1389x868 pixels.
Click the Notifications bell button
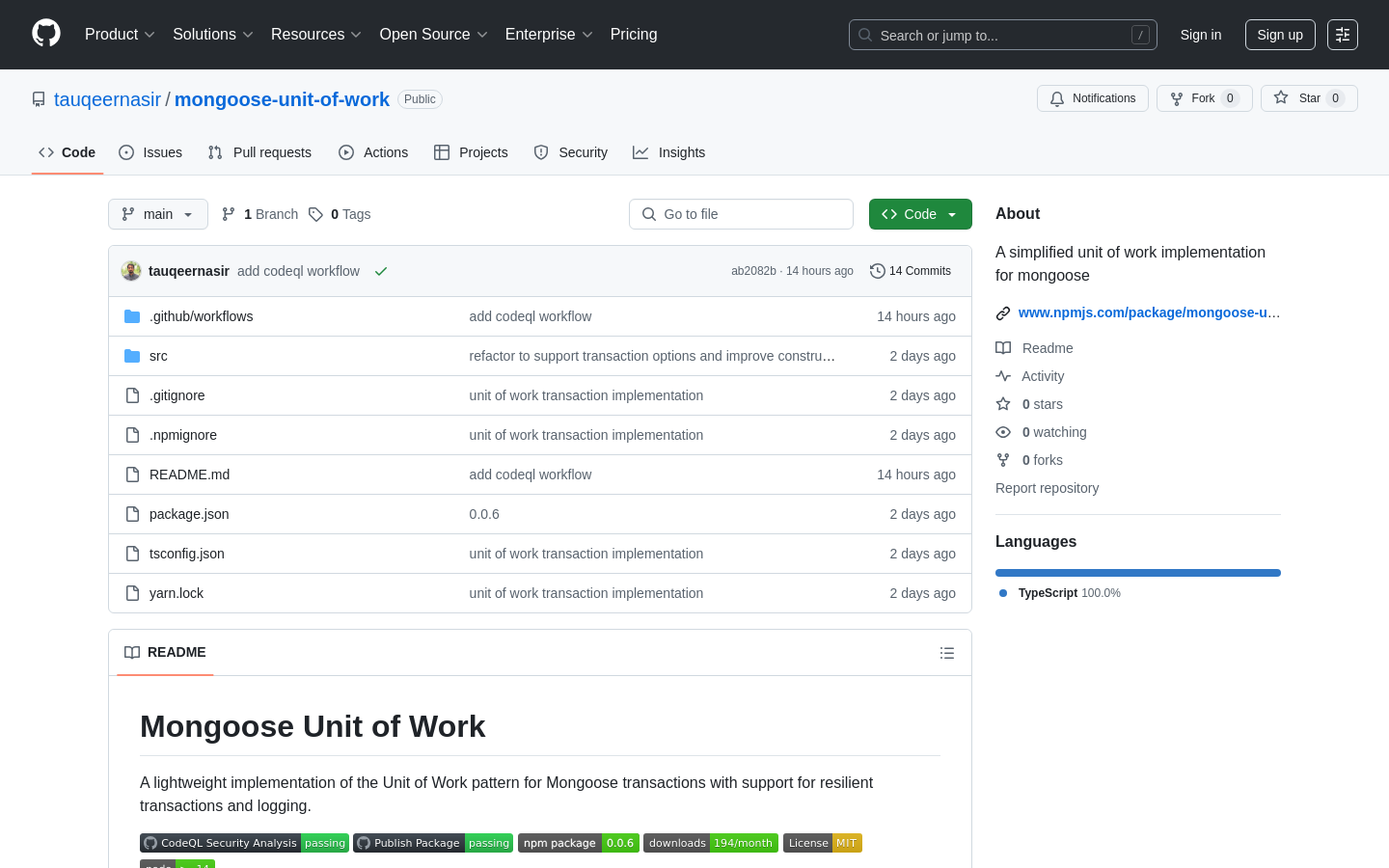point(1093,98)
